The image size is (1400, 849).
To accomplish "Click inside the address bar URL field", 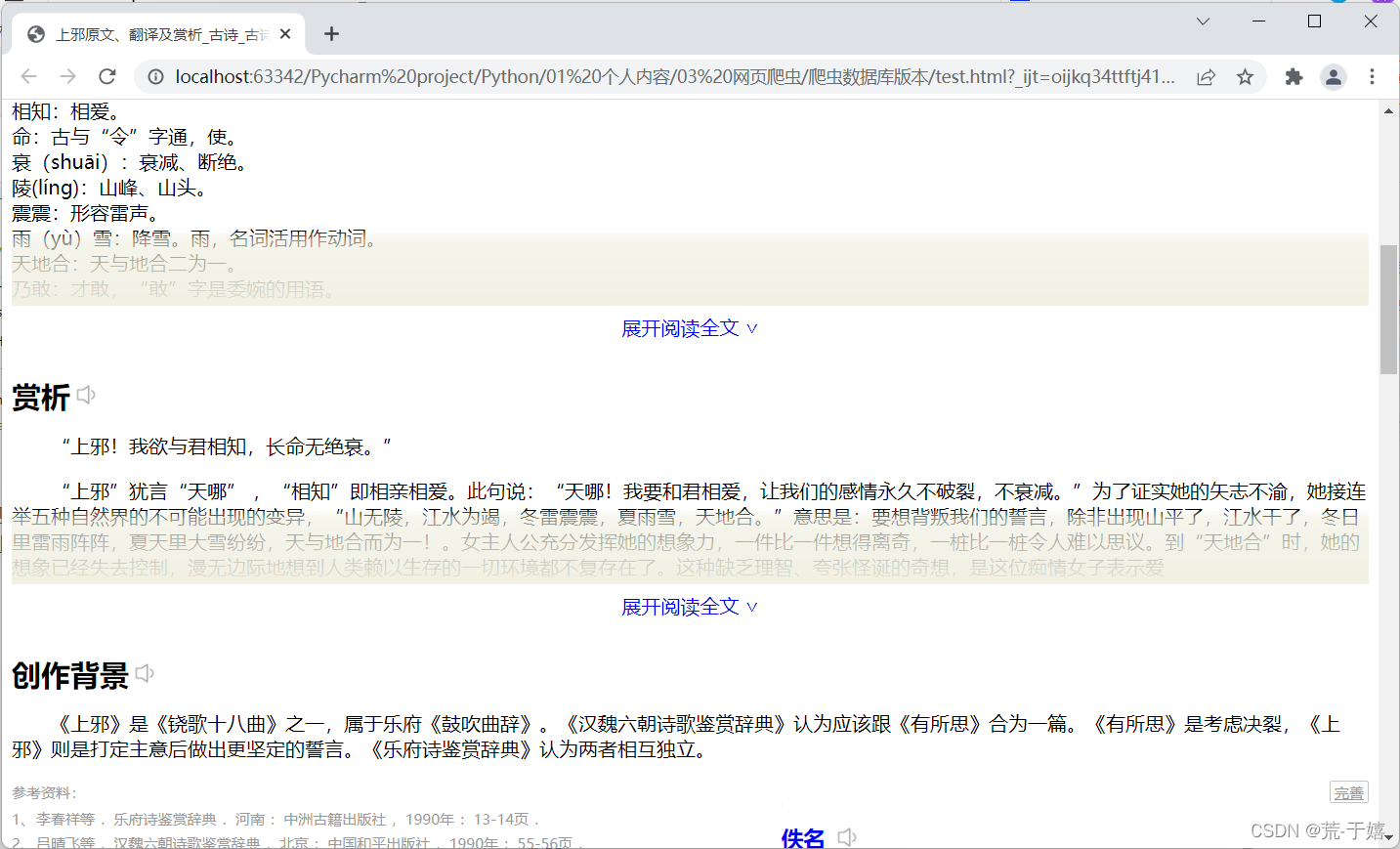I will [x=586, y=76].
